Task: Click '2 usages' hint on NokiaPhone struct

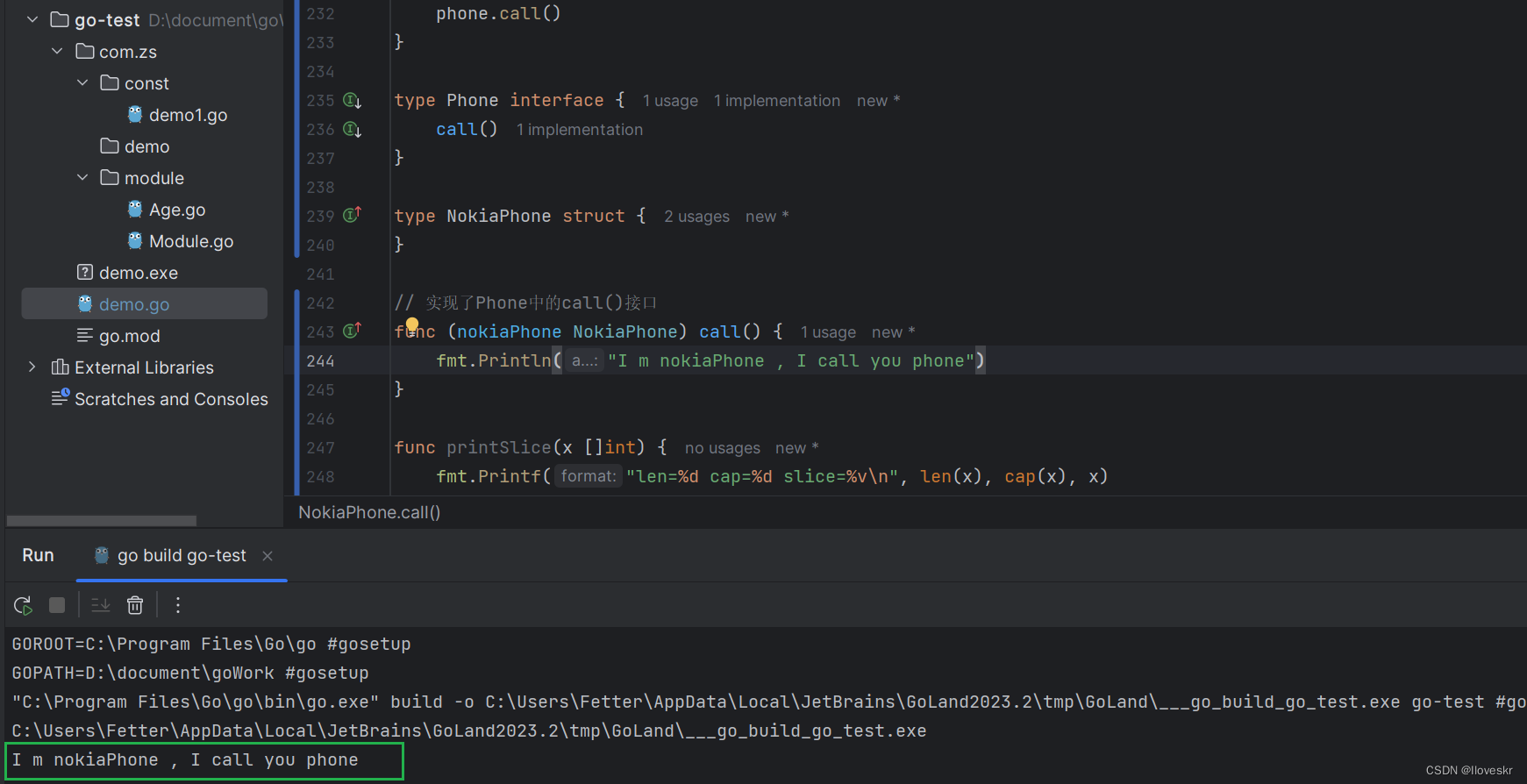Action: tap(696, 217)
